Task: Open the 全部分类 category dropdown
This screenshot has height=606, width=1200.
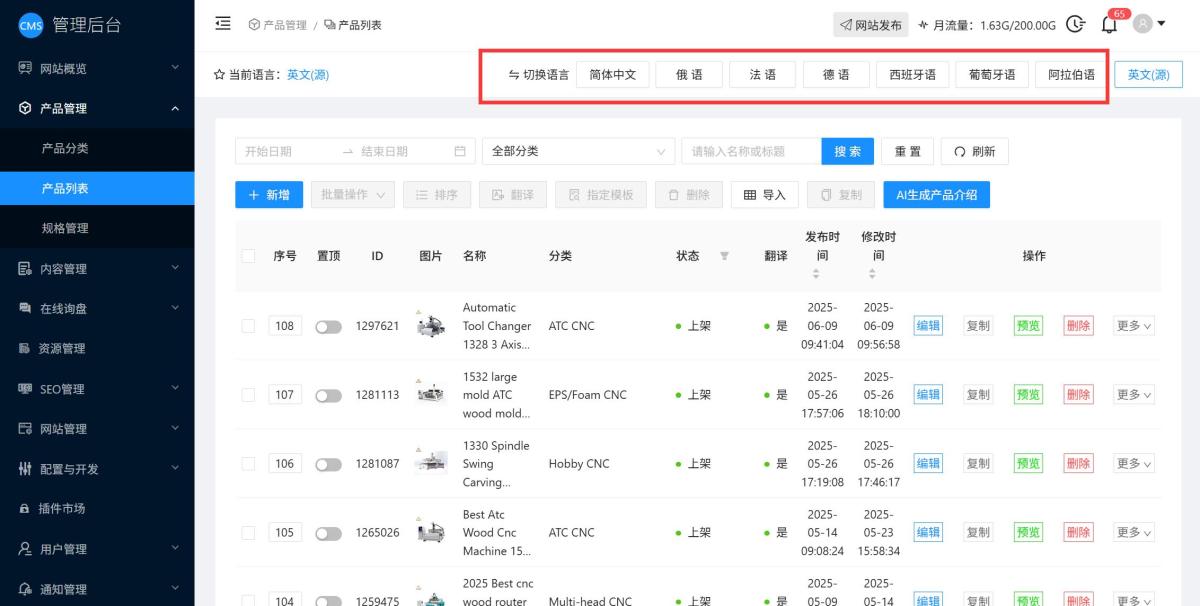Action: click(x=578, y=151)
